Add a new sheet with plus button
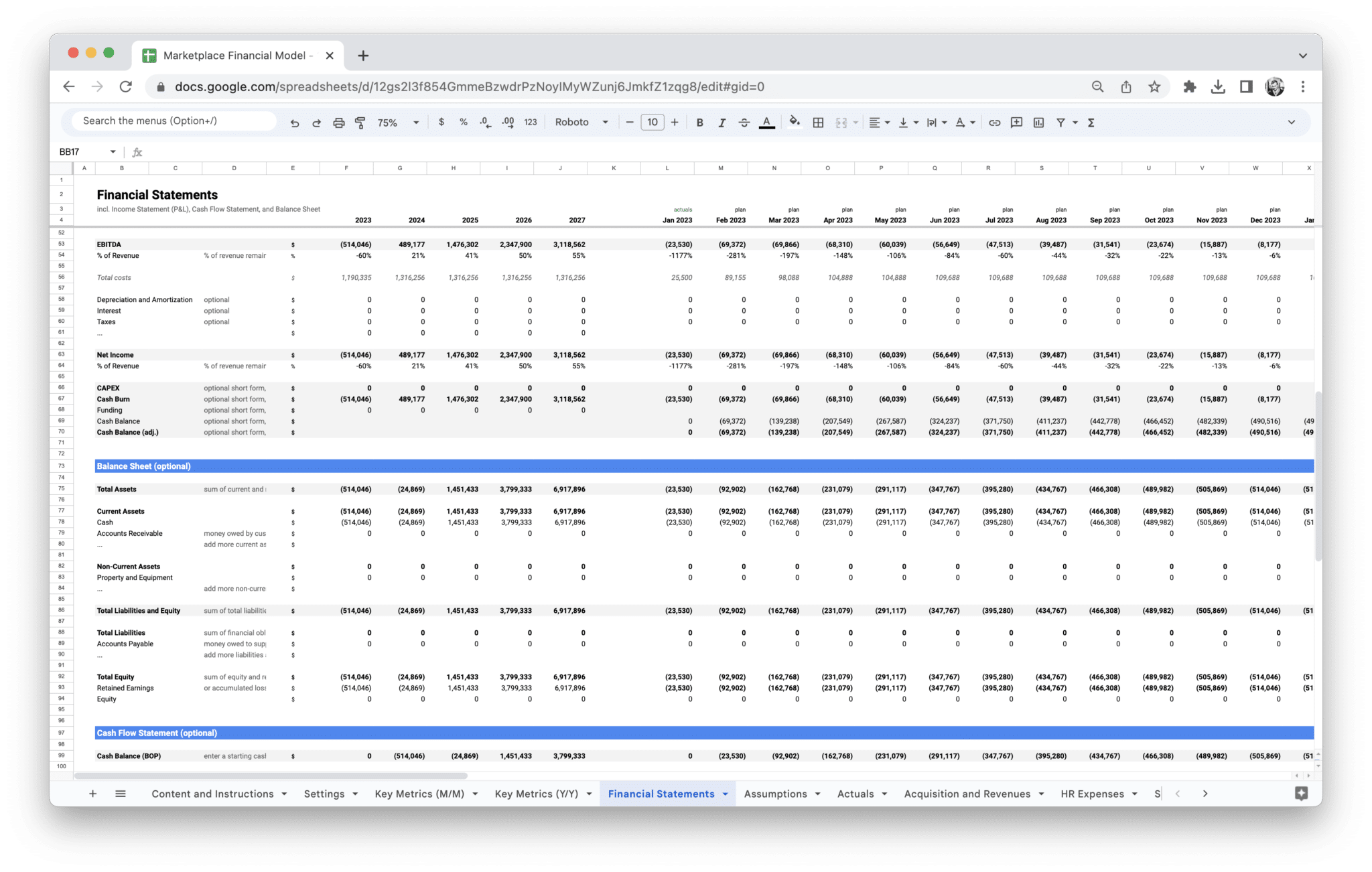The image size is (1372, 872). coord(92,793)
